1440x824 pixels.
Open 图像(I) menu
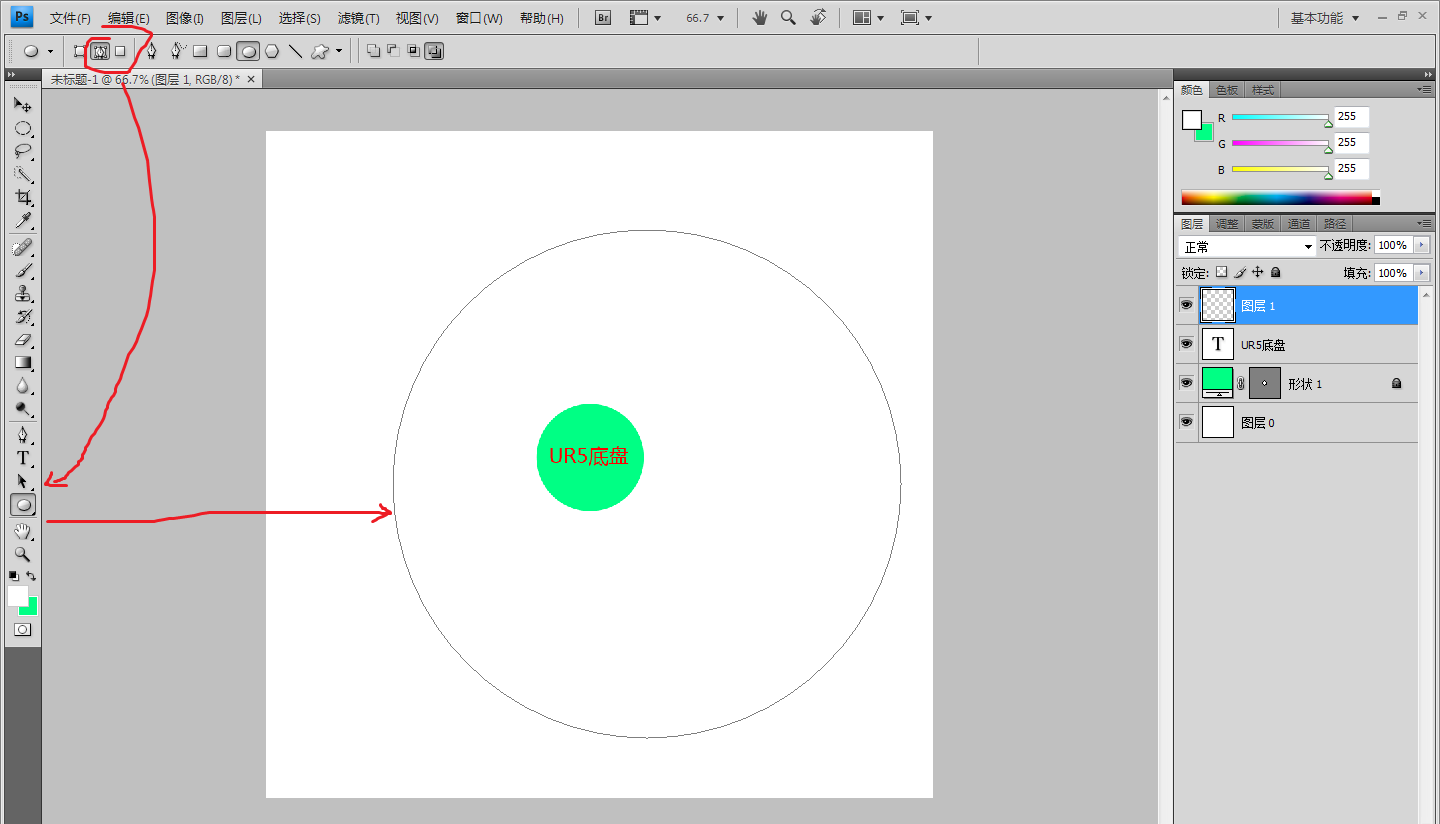[185, 18]
